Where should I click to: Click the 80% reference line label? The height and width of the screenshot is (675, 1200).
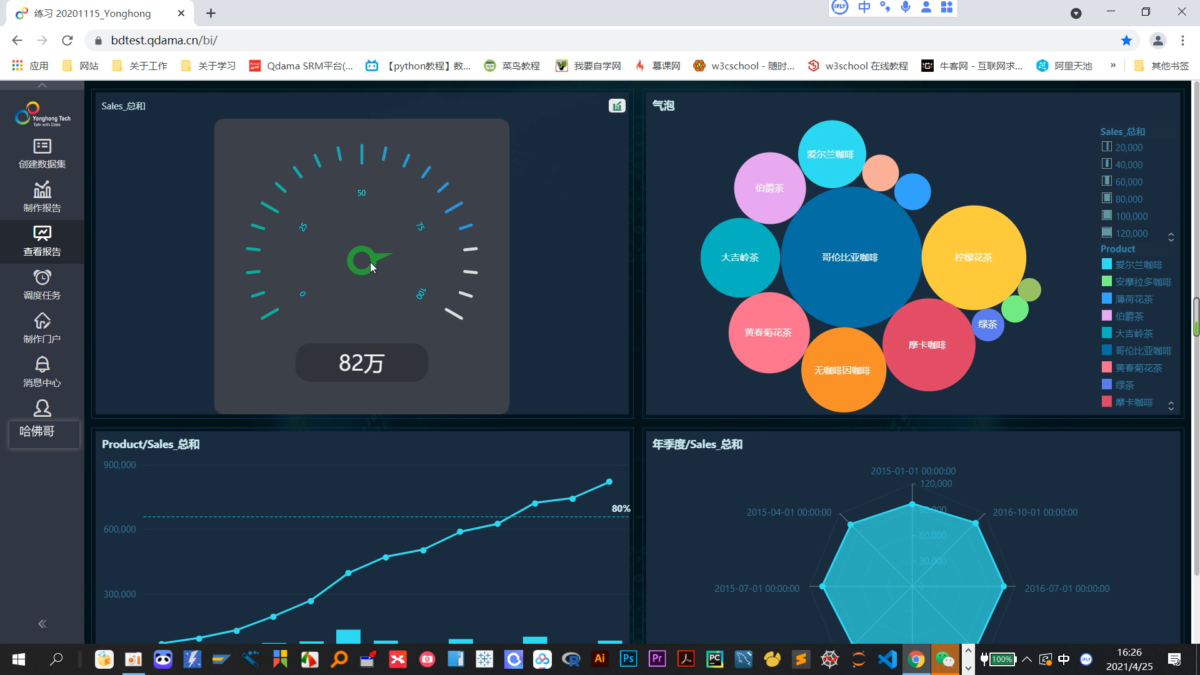(621, 509)
